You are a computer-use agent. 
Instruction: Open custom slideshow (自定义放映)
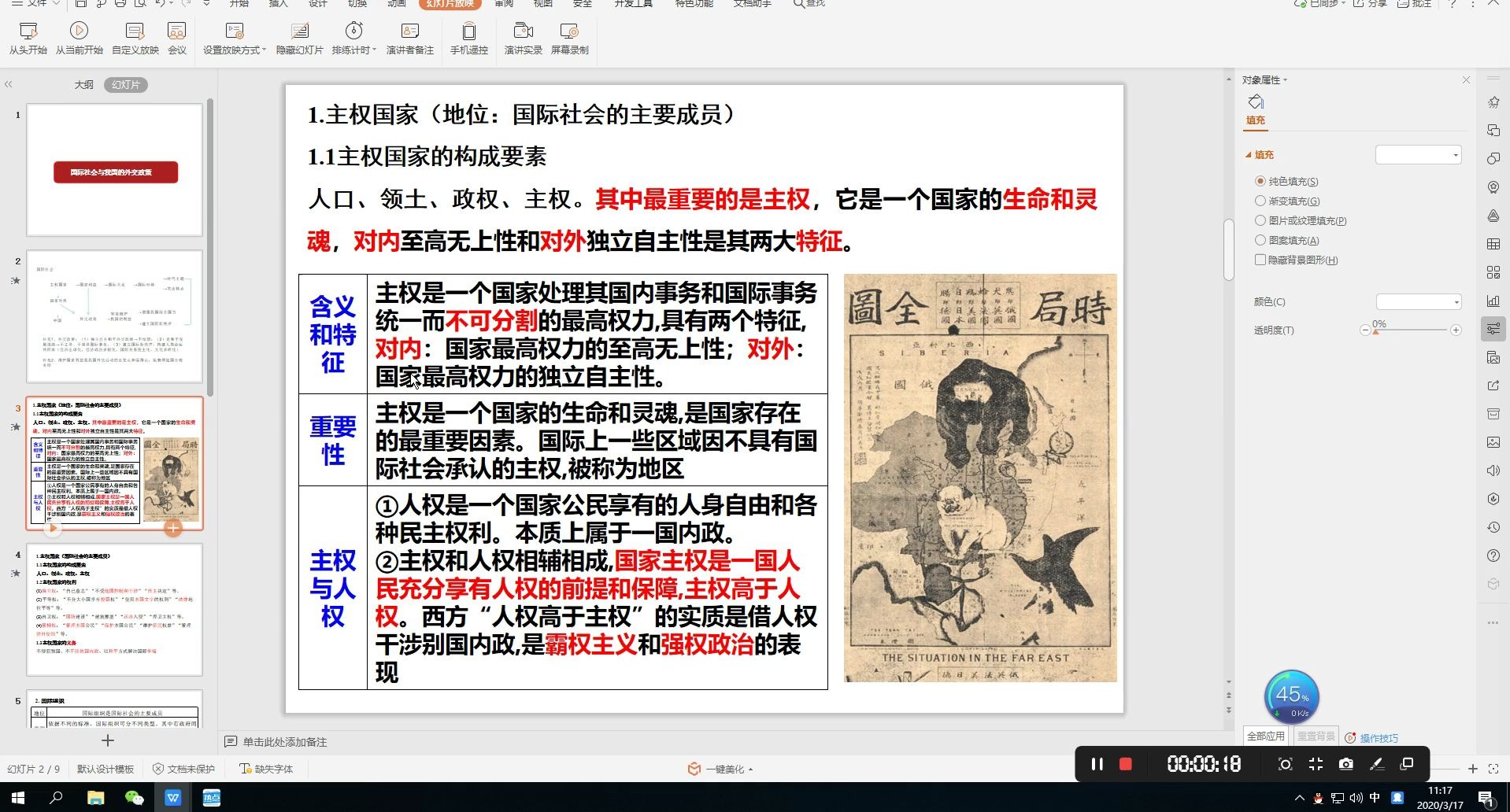tap(135, 38)
